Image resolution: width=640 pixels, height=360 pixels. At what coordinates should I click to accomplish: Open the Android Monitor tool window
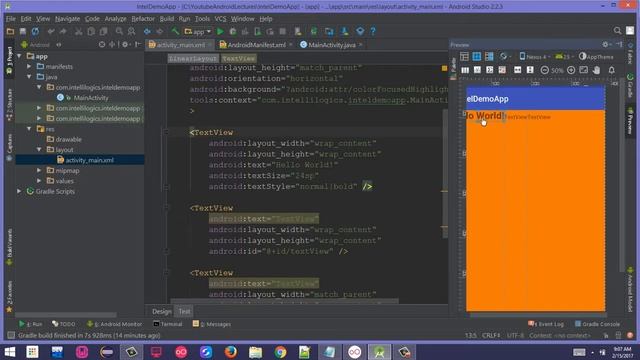(x=115, y=324)
